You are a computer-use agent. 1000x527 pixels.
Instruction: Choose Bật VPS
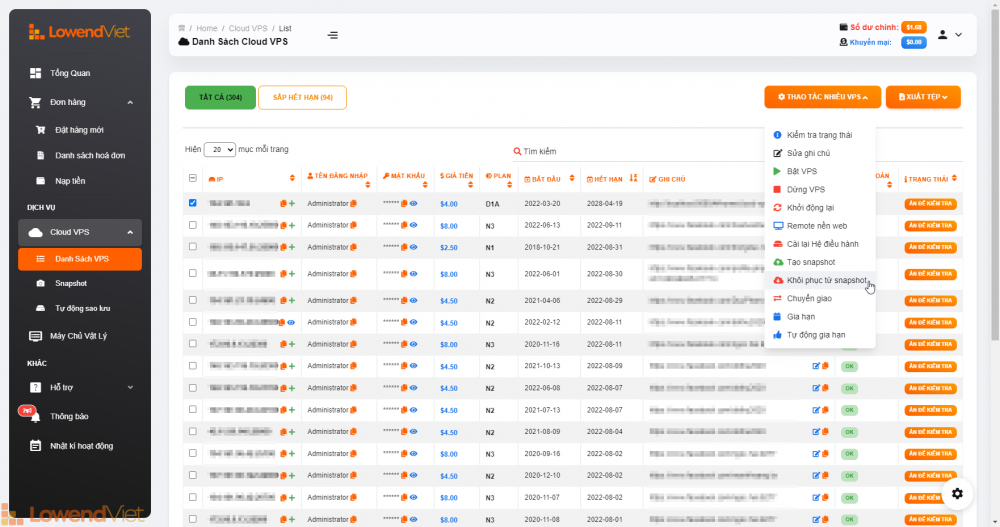[x=820, y=172]
